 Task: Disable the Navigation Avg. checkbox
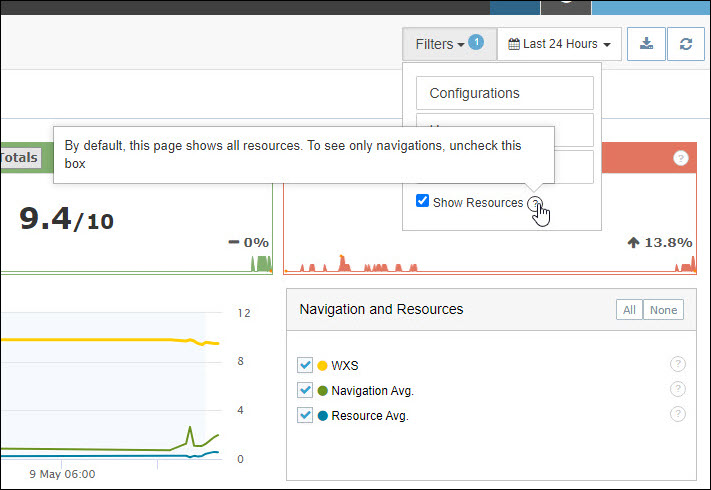(306, 390)
